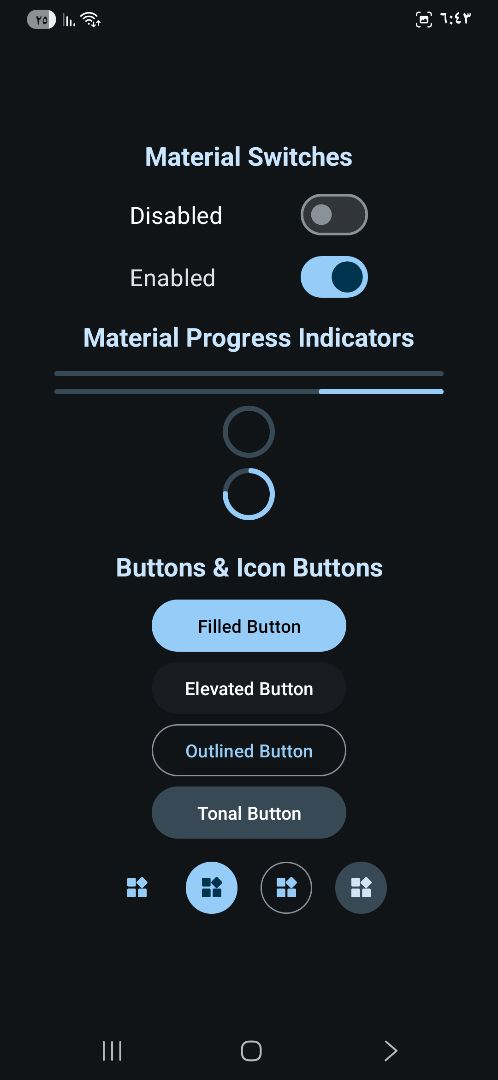This screenshot has height=1080, width=498.
Task: Turn off the Enabled material switch
Action: click(x=334, y=278)
